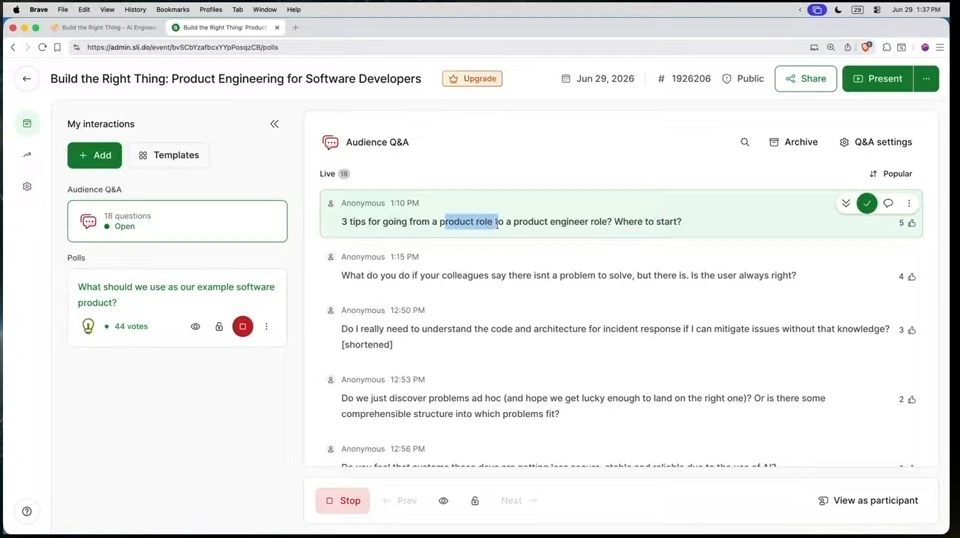Go to the Next interaction
960x538 pixels.
519,501
